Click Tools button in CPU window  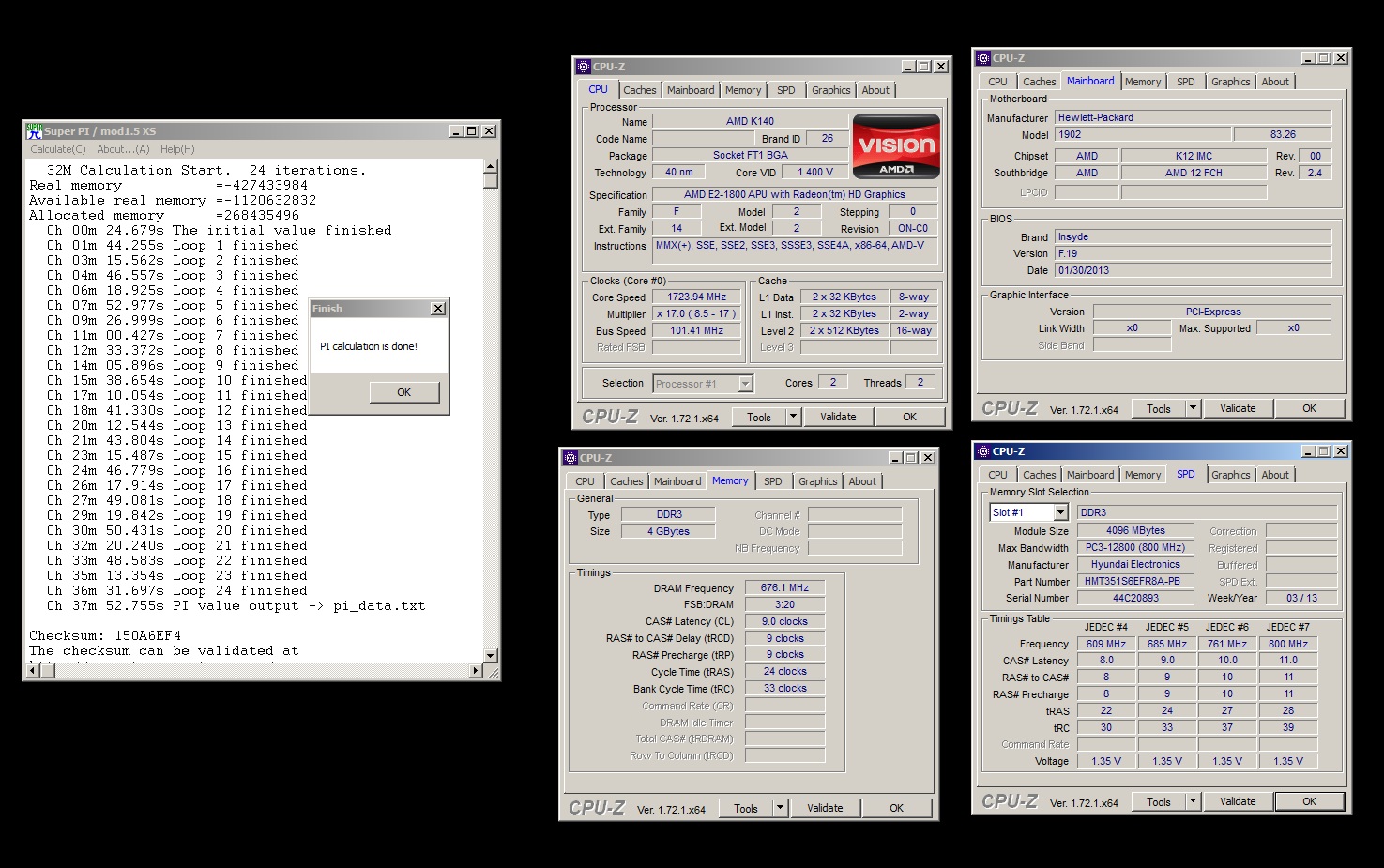759,417
